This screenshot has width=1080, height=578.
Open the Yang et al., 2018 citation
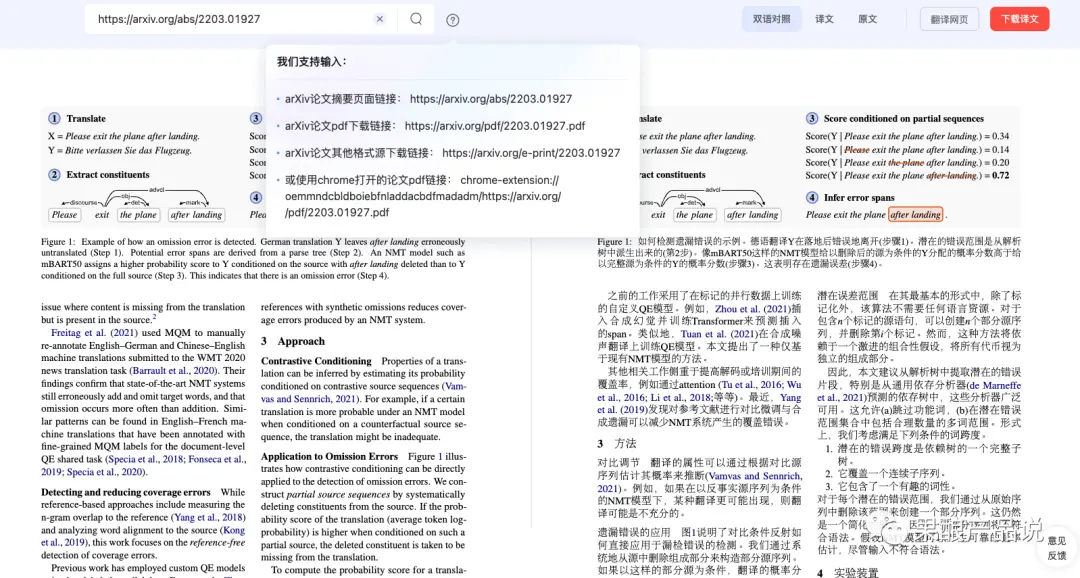(x=209, y=517)
